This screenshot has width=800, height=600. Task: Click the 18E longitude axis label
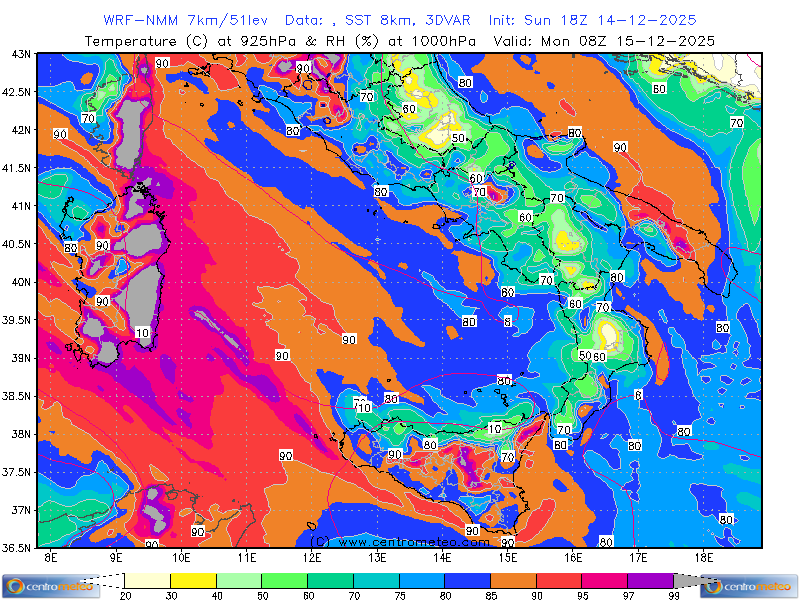coord(703,557)
